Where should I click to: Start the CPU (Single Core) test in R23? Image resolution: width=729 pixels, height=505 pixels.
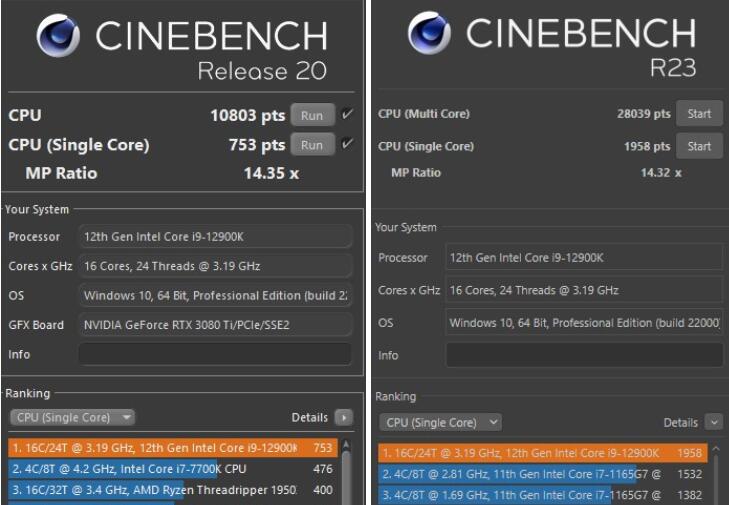tap(699, 146)
